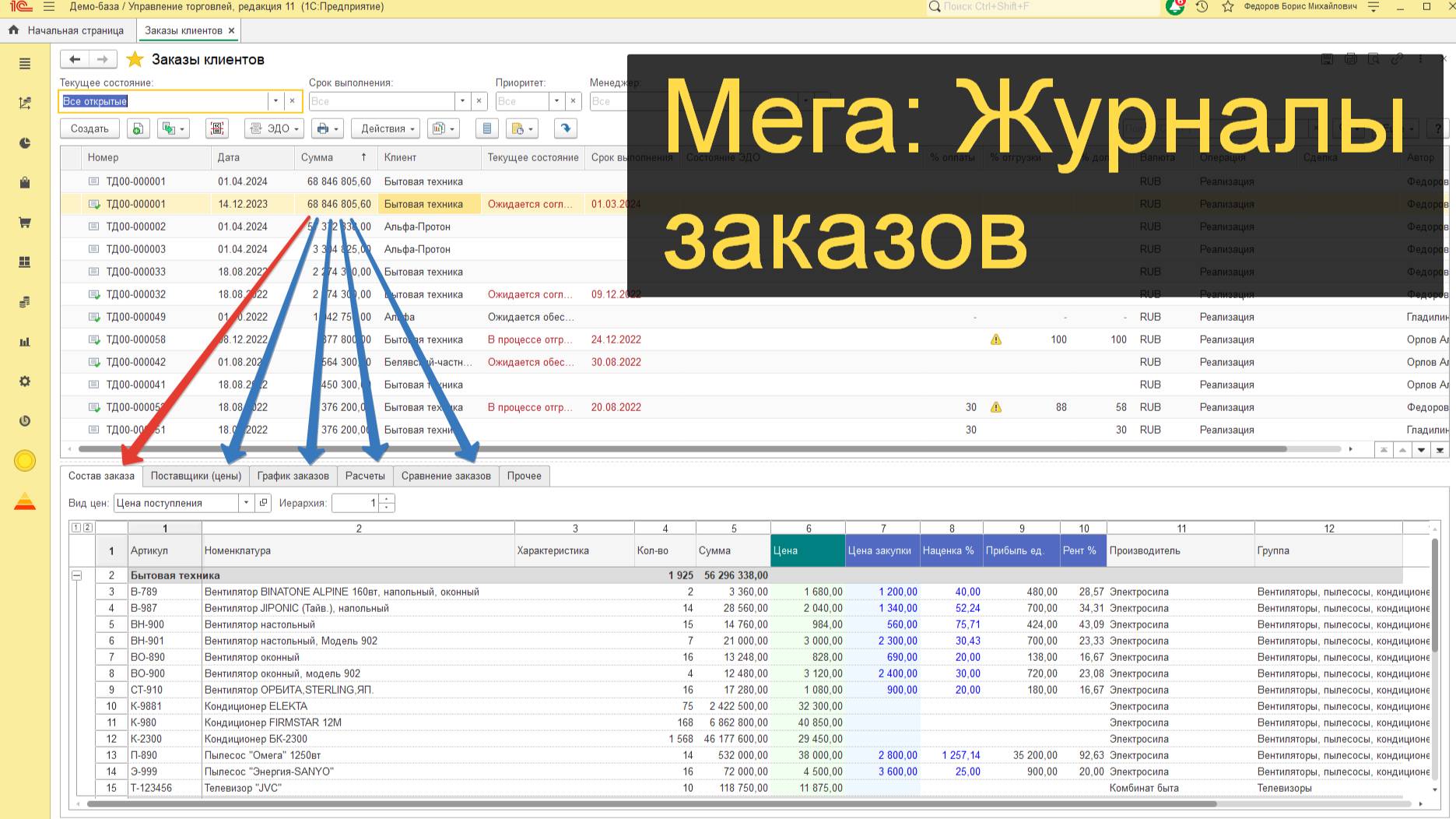Open the shopping cart sidebar section

25,223
